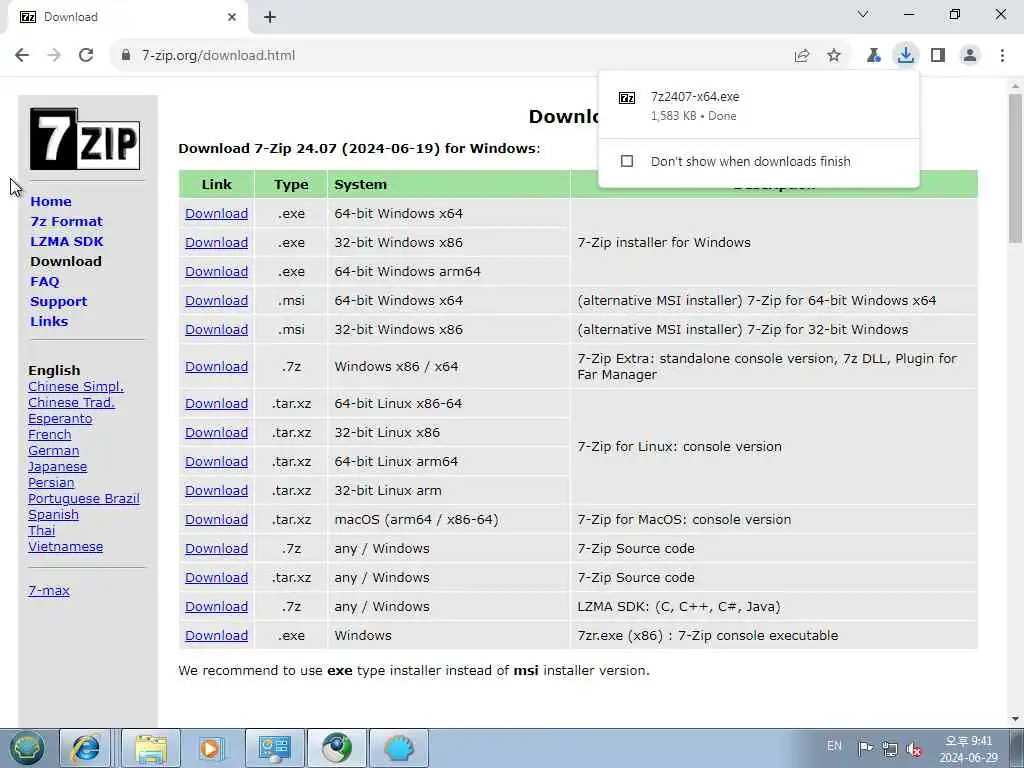
Task: Download .msi for 32-bit Windows x86
Action: click(x=216, y=329)
